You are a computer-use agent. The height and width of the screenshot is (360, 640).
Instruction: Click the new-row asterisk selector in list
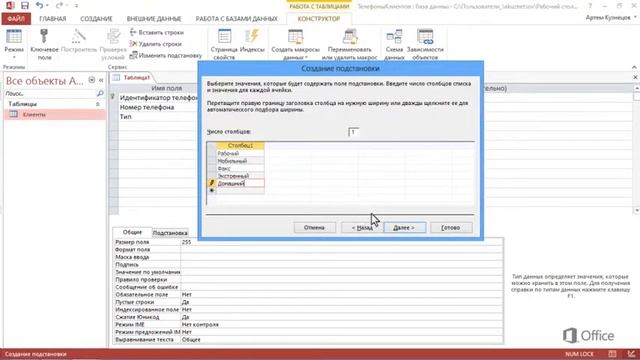pos(211,191)
